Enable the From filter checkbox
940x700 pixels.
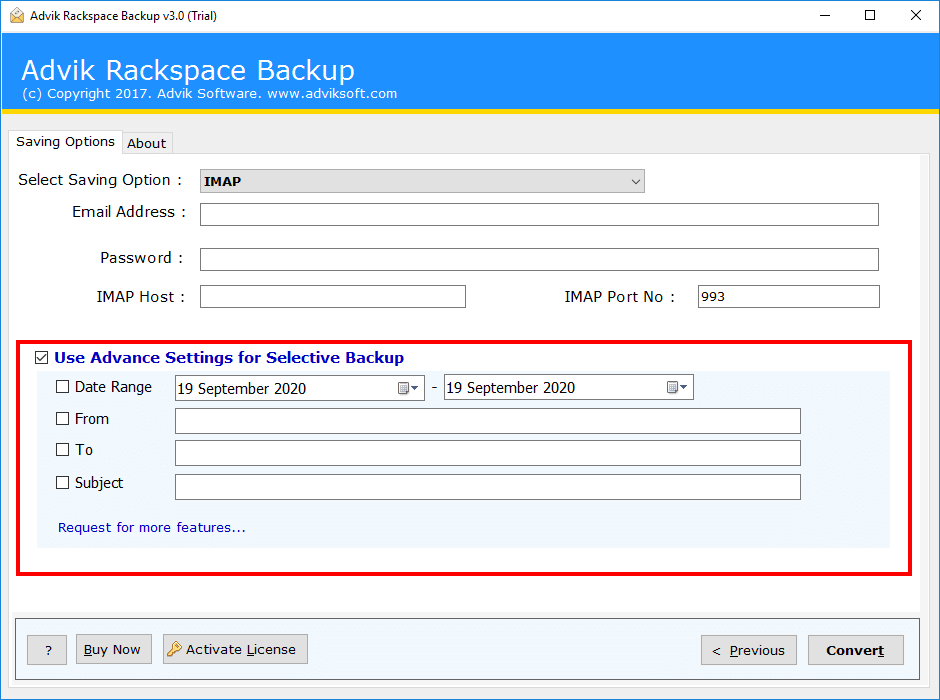tap(62, 418)
